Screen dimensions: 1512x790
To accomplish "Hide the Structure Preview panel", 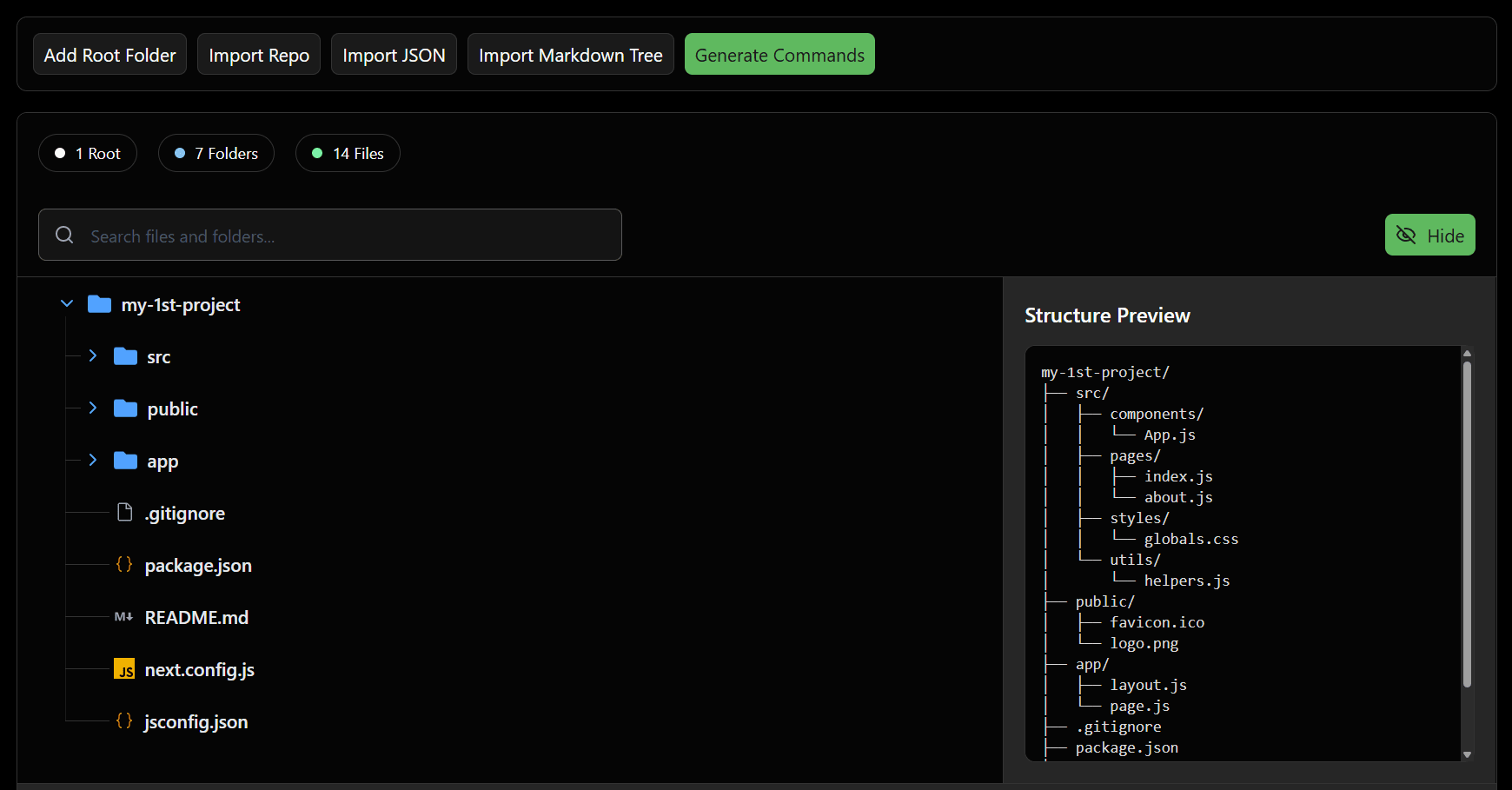I will click(1429, 236).
